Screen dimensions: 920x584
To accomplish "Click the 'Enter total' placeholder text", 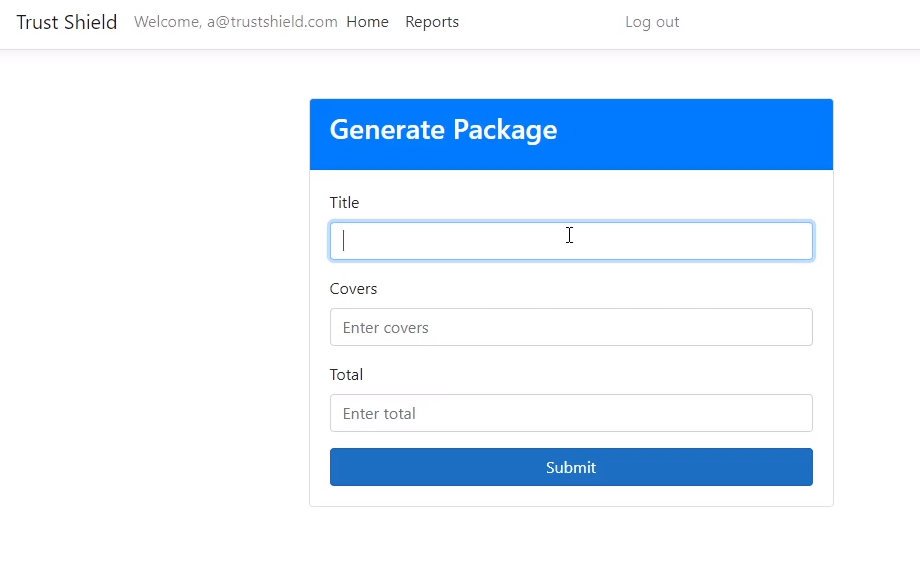I will [379, 414].
